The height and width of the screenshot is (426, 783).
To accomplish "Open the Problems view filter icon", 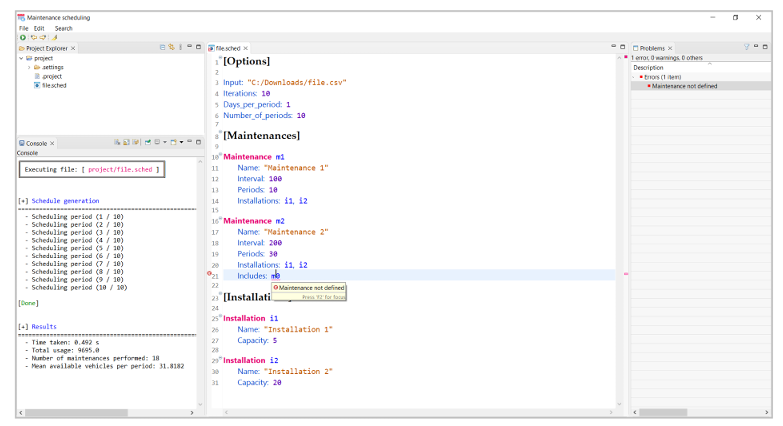I will tap(747, 47).
